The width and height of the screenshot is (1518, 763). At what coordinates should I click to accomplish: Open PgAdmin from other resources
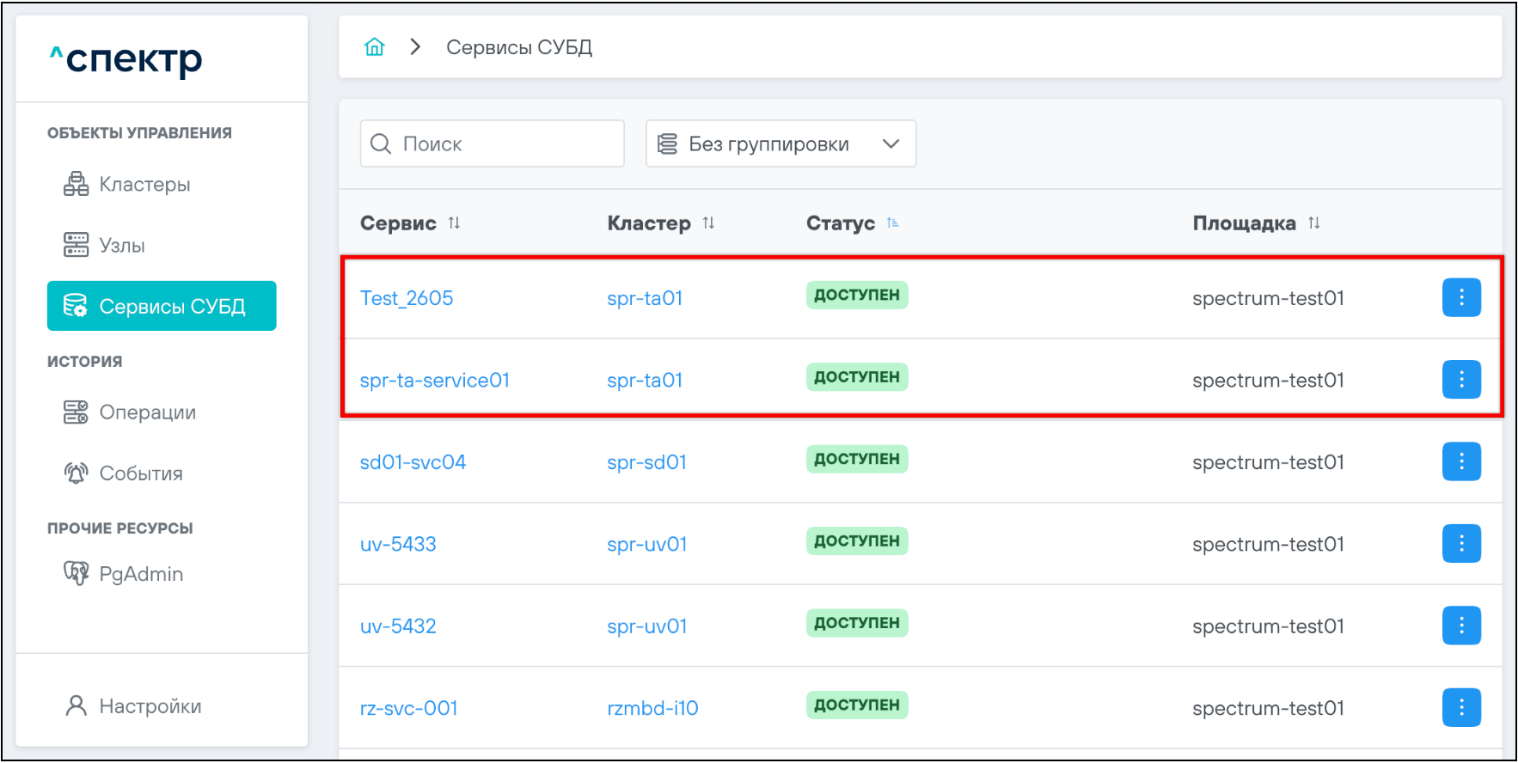pyautogui.click(x=140, y=575)
